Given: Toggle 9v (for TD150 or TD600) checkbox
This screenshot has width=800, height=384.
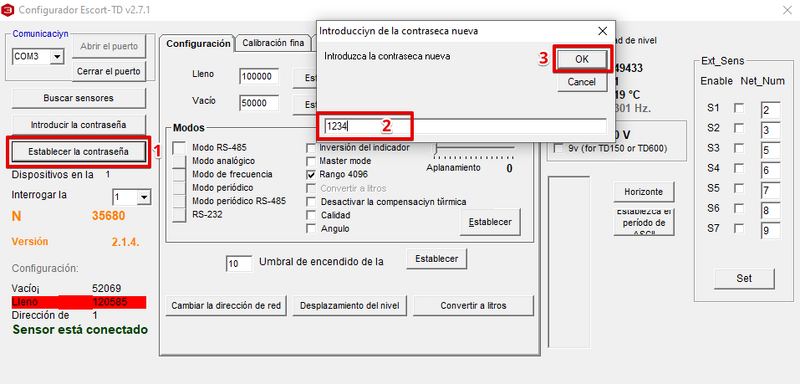Looking at the screenshot, I should coord(559,148).
